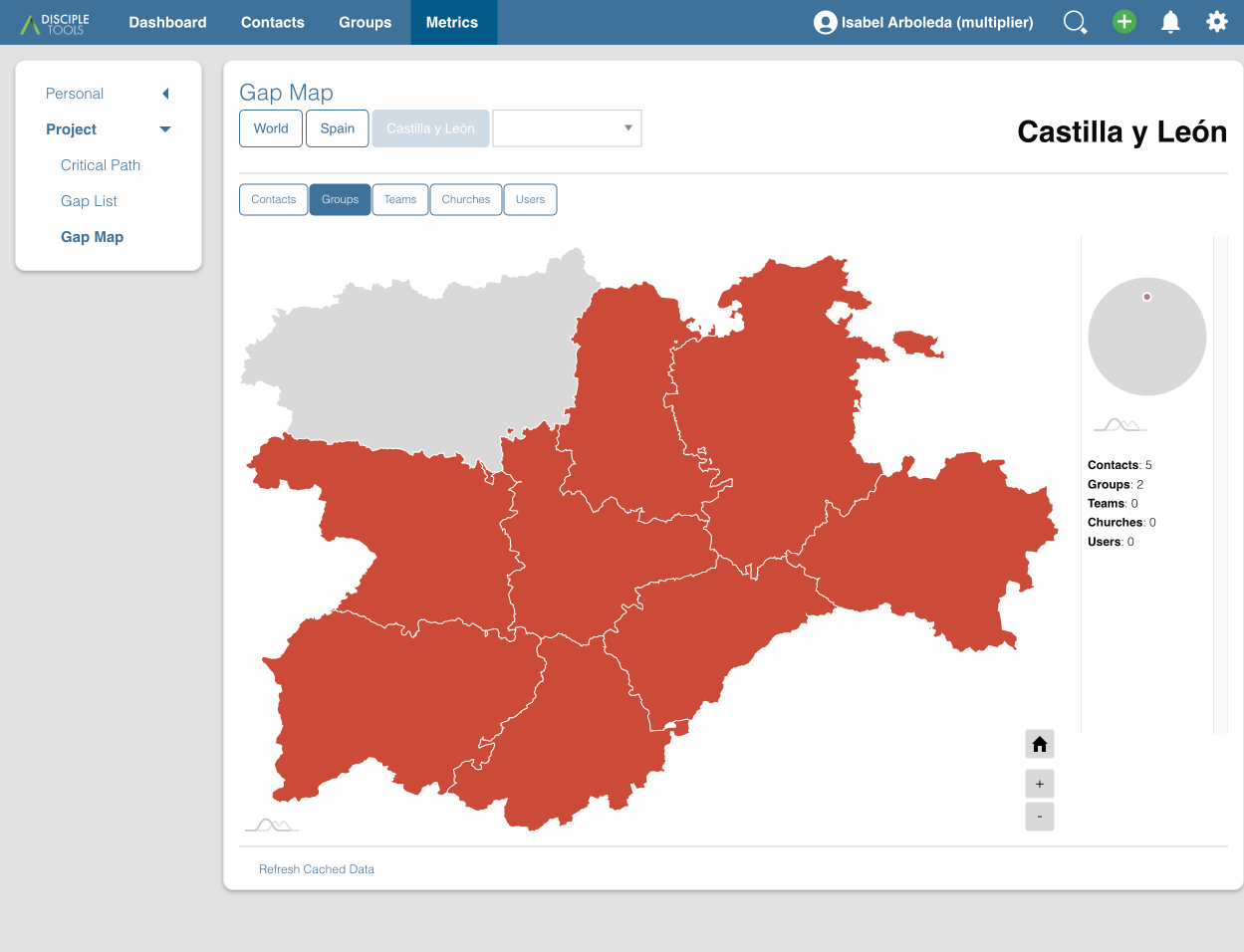Screen dimensions: 1244x952
Task: Navigate map to Spain
Action: point(338,128)
